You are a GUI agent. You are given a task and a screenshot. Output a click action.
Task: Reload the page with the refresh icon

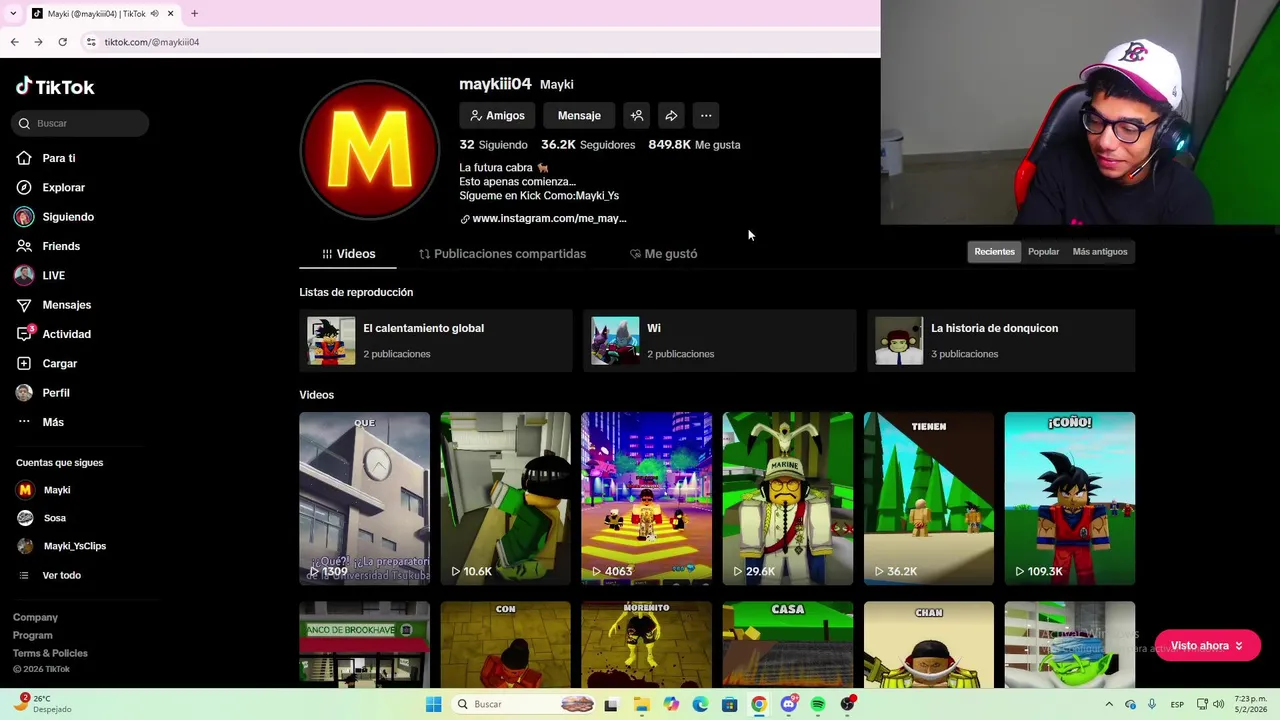62,42
